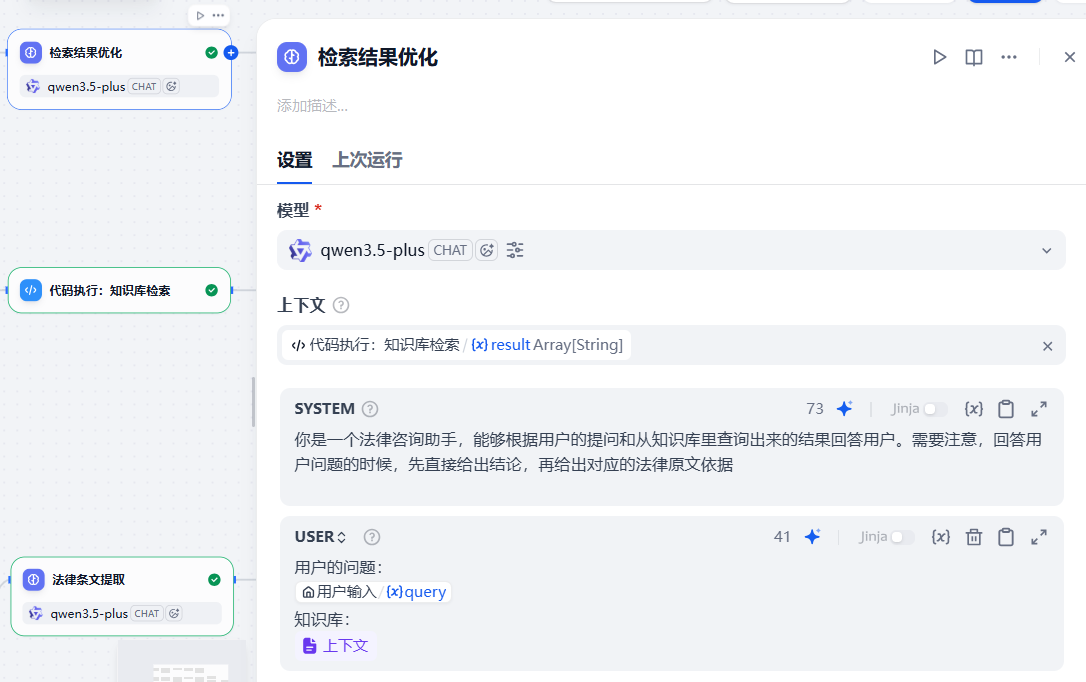1086x682 pixels.
Task: Click the 添加描述 description field
Action: (x=312, y=106)
